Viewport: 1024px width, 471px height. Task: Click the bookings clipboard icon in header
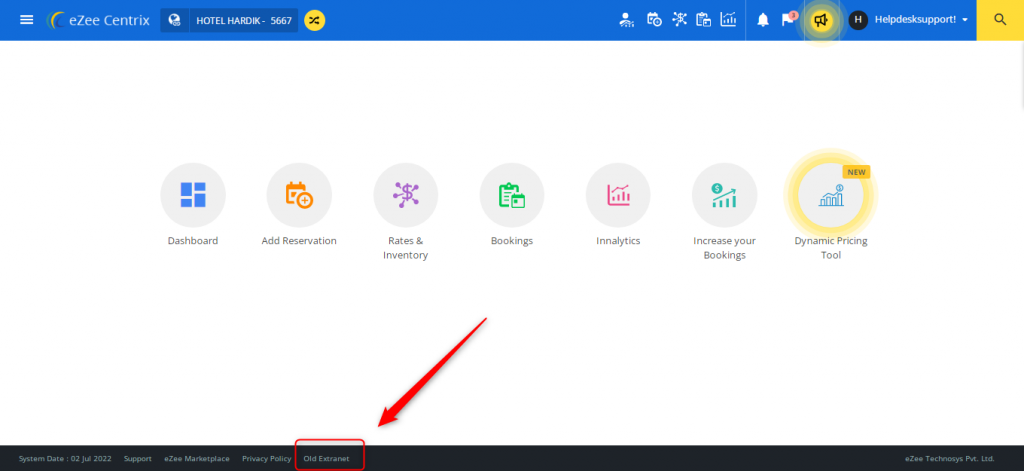tap(703, 20)
